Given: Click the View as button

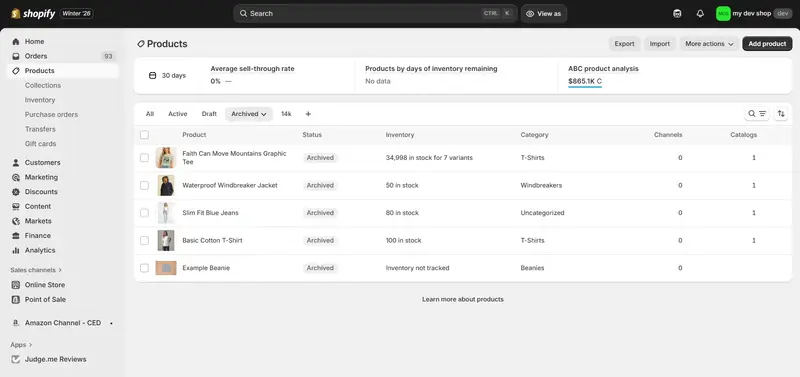Looking at the screenshot, I should 544,14.
